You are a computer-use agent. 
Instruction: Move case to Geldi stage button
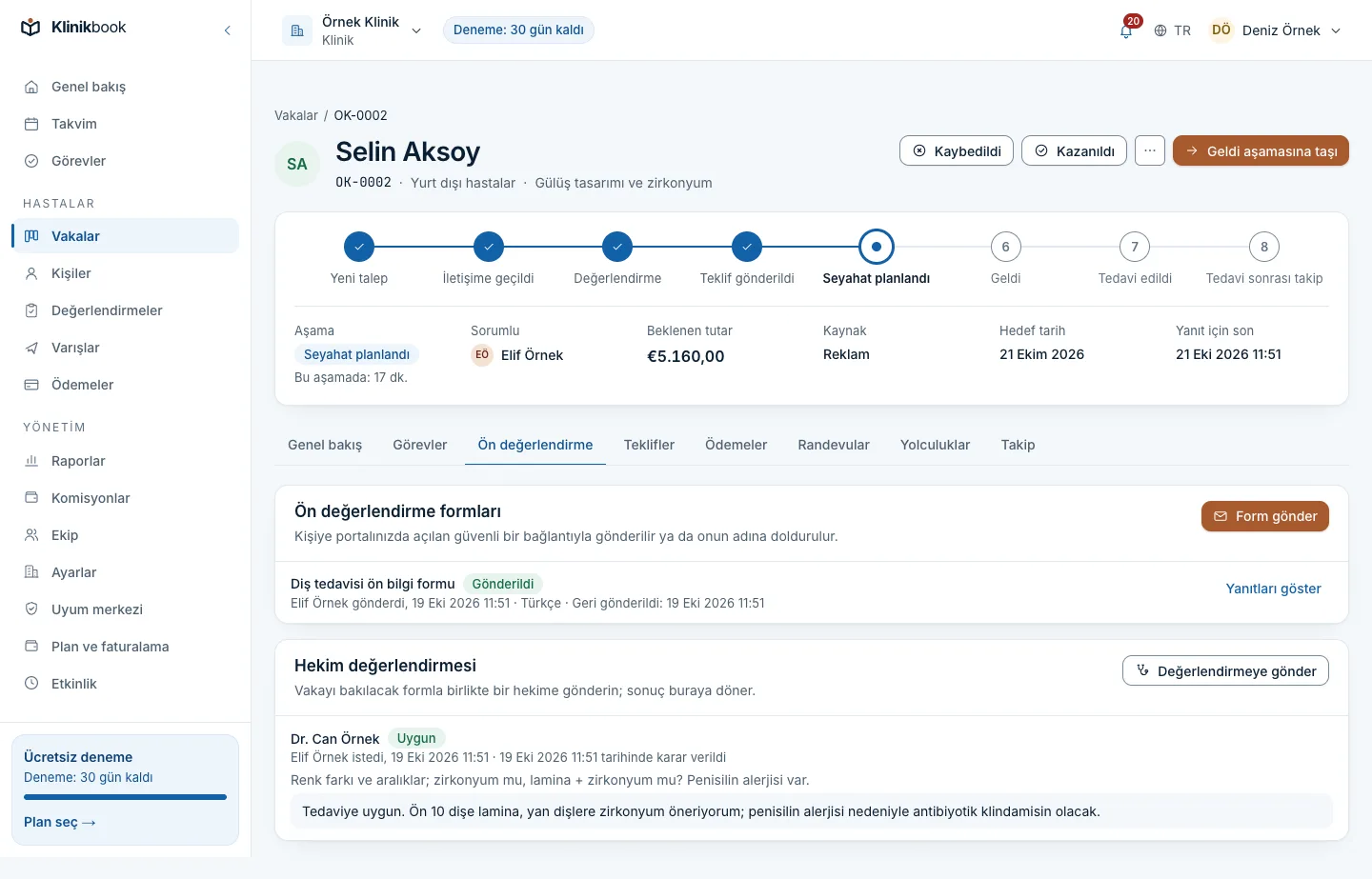[x=1261, y=150]
